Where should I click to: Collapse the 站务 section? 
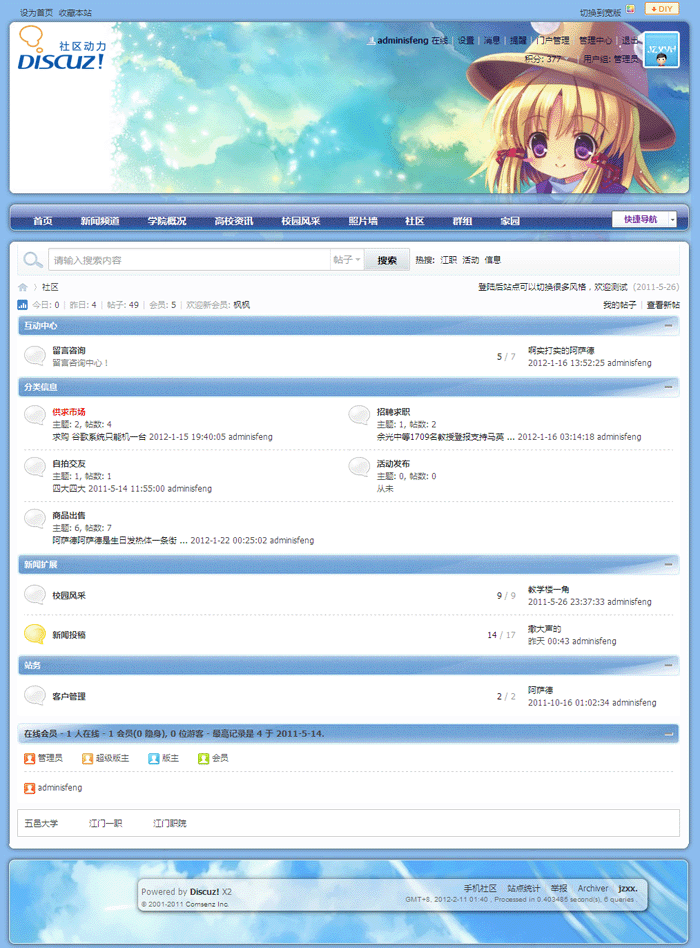(668, 664)
